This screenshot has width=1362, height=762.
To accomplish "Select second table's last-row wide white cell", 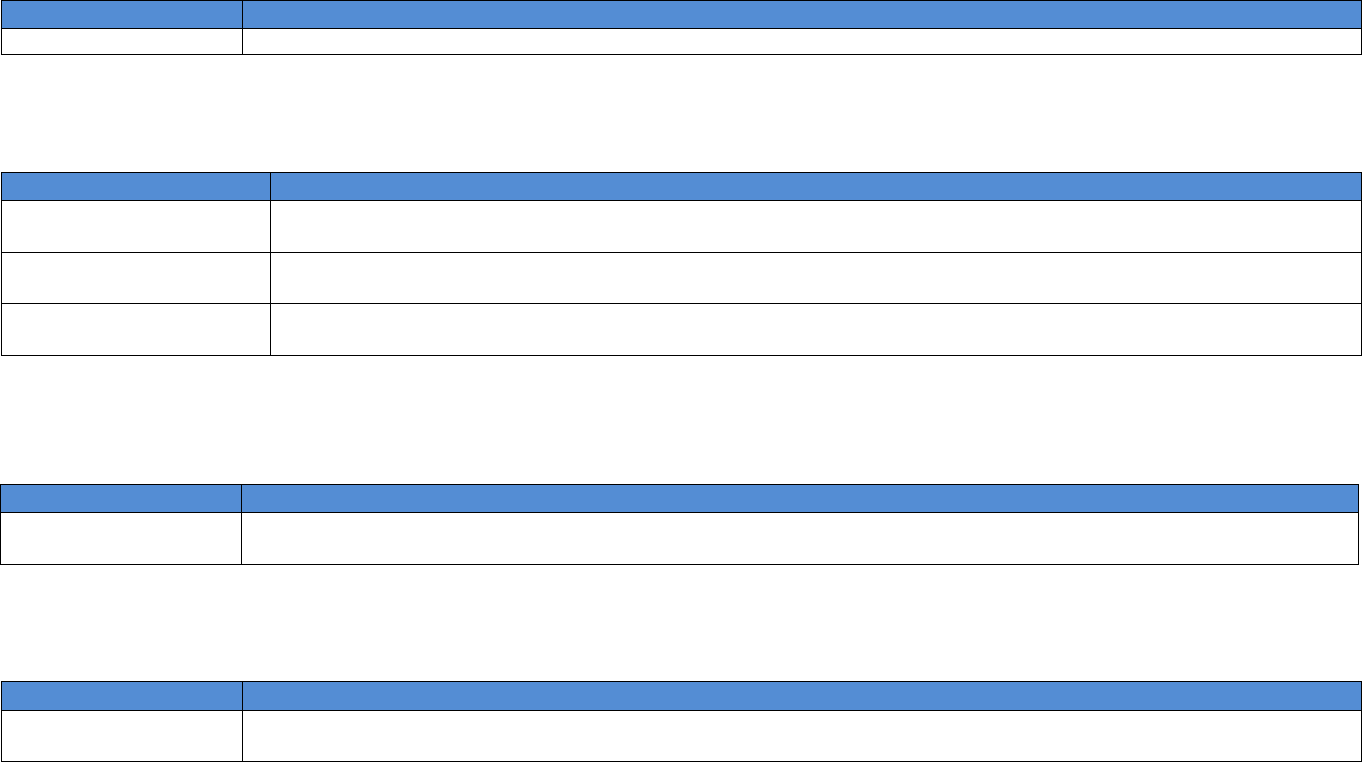I will (815, 329).
